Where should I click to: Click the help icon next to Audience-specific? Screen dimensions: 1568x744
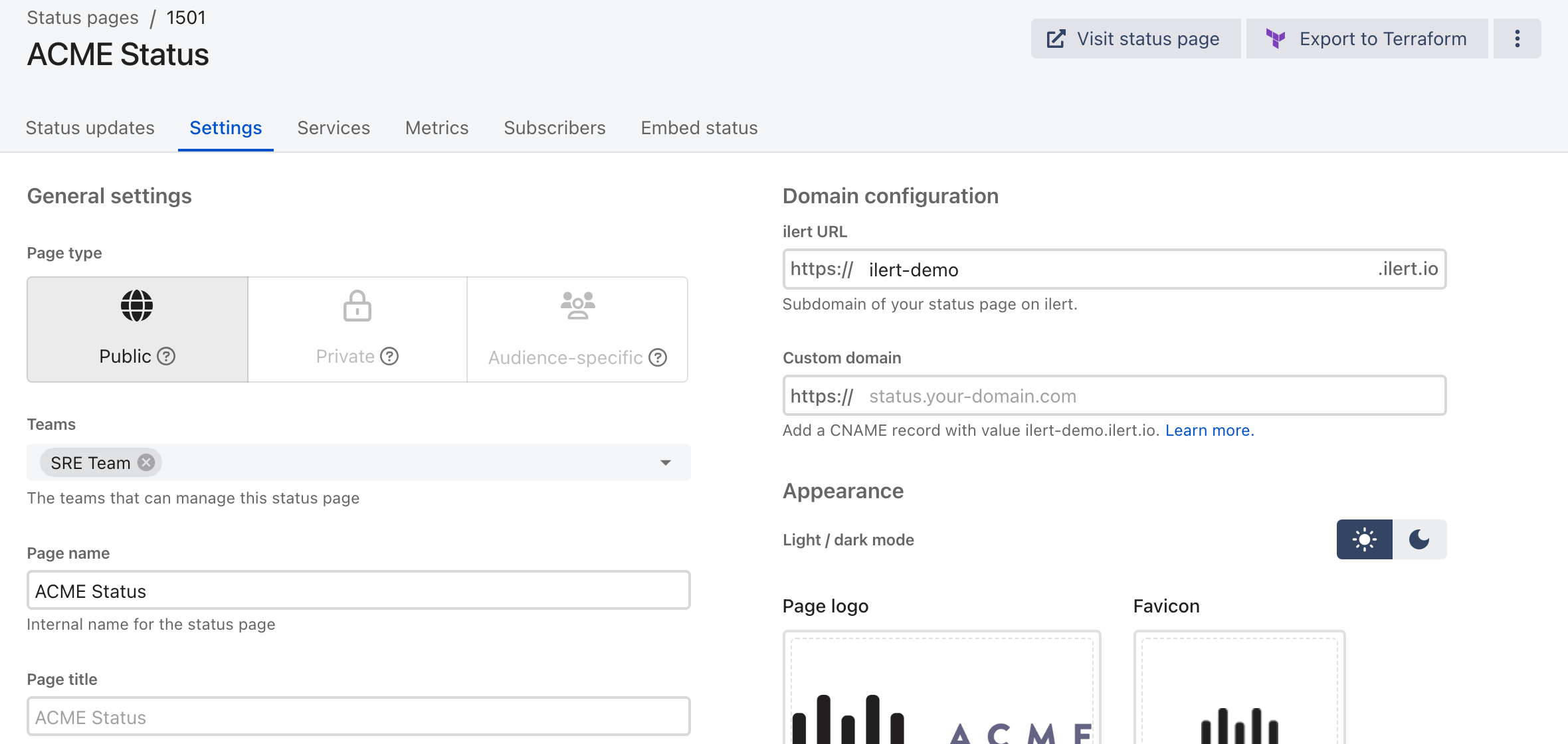[x=658, y=358]
